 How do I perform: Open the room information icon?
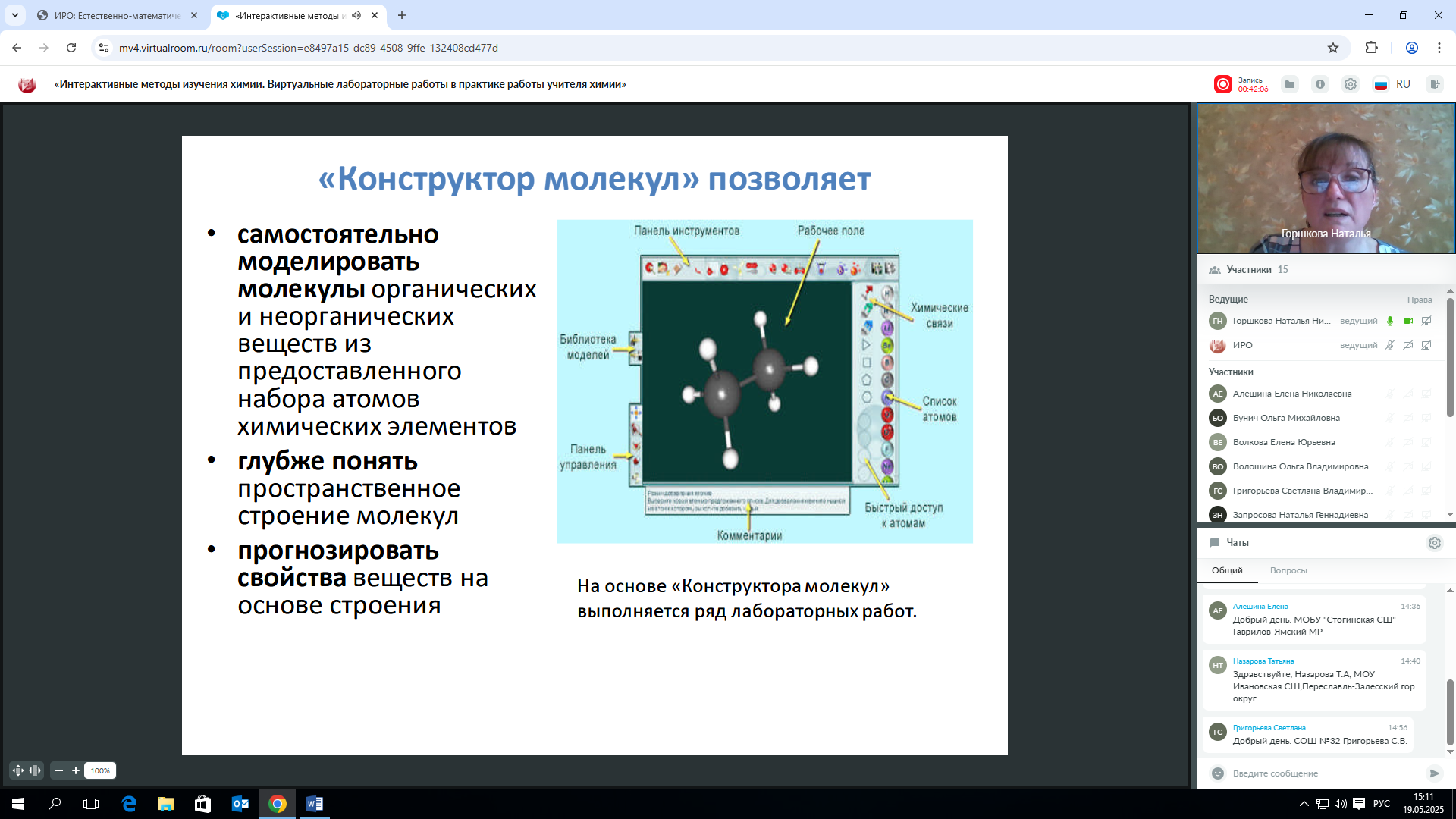[1320, 84]
